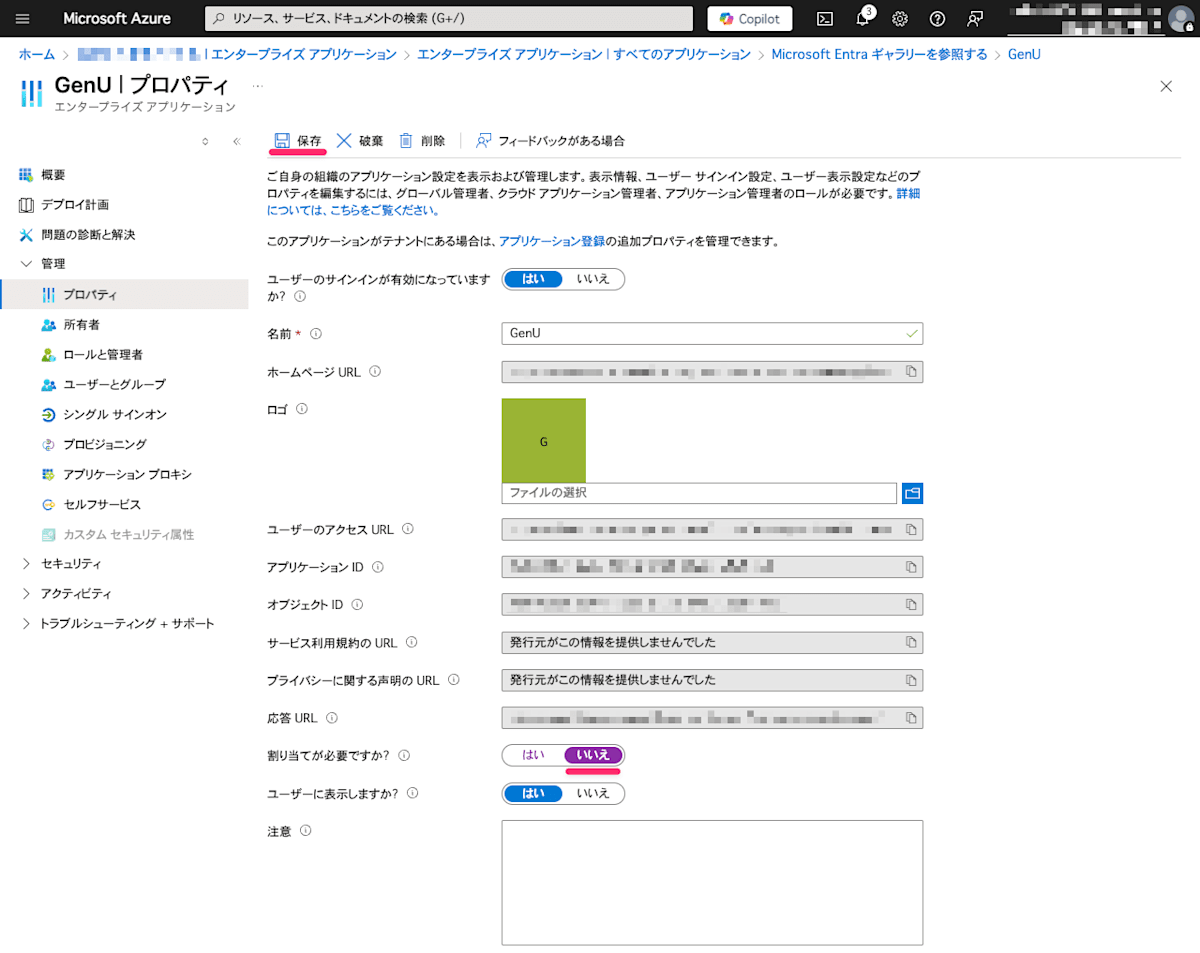The width and height of the screenshot is (1200, 953).
Task: Click info icon next to 割り当てが必要ですか
Action: 405,756
